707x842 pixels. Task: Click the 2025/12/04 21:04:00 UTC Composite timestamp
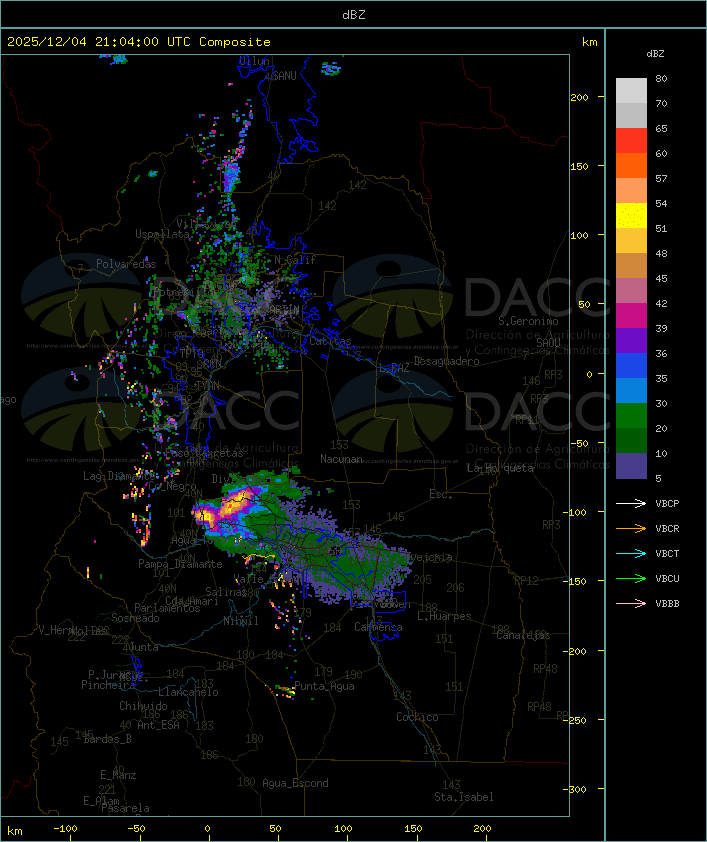139,42
